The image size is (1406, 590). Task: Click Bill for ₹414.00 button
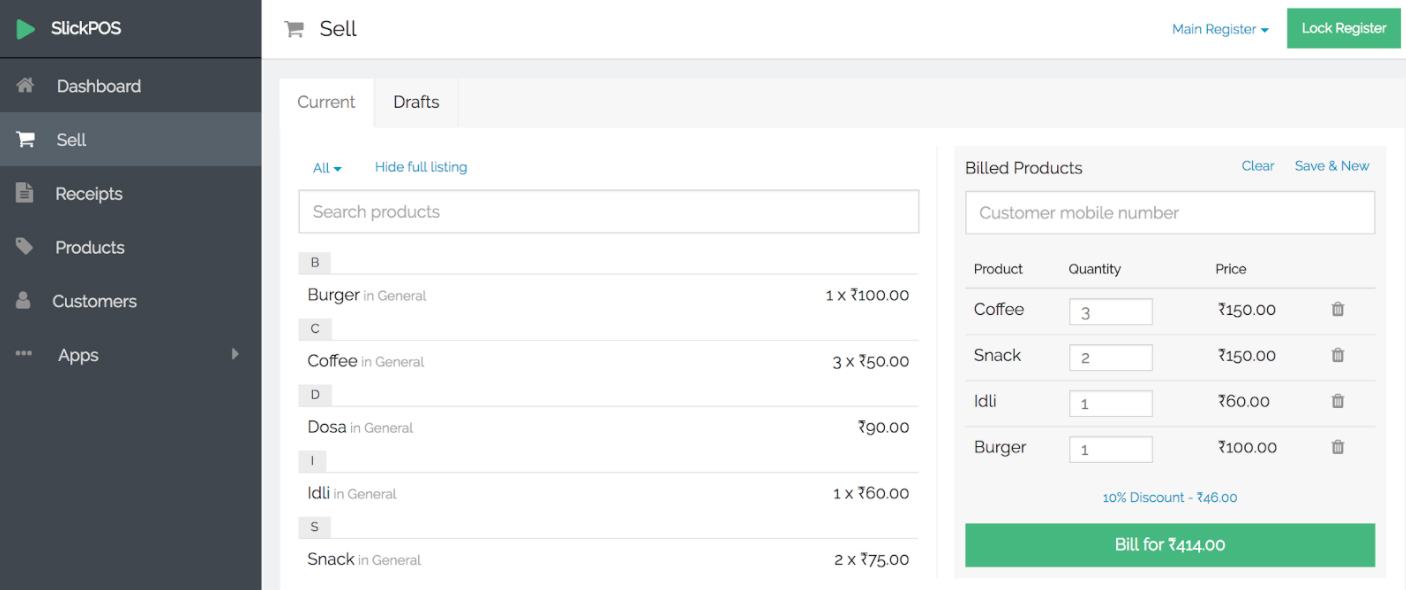click(x=1169, y=545)
